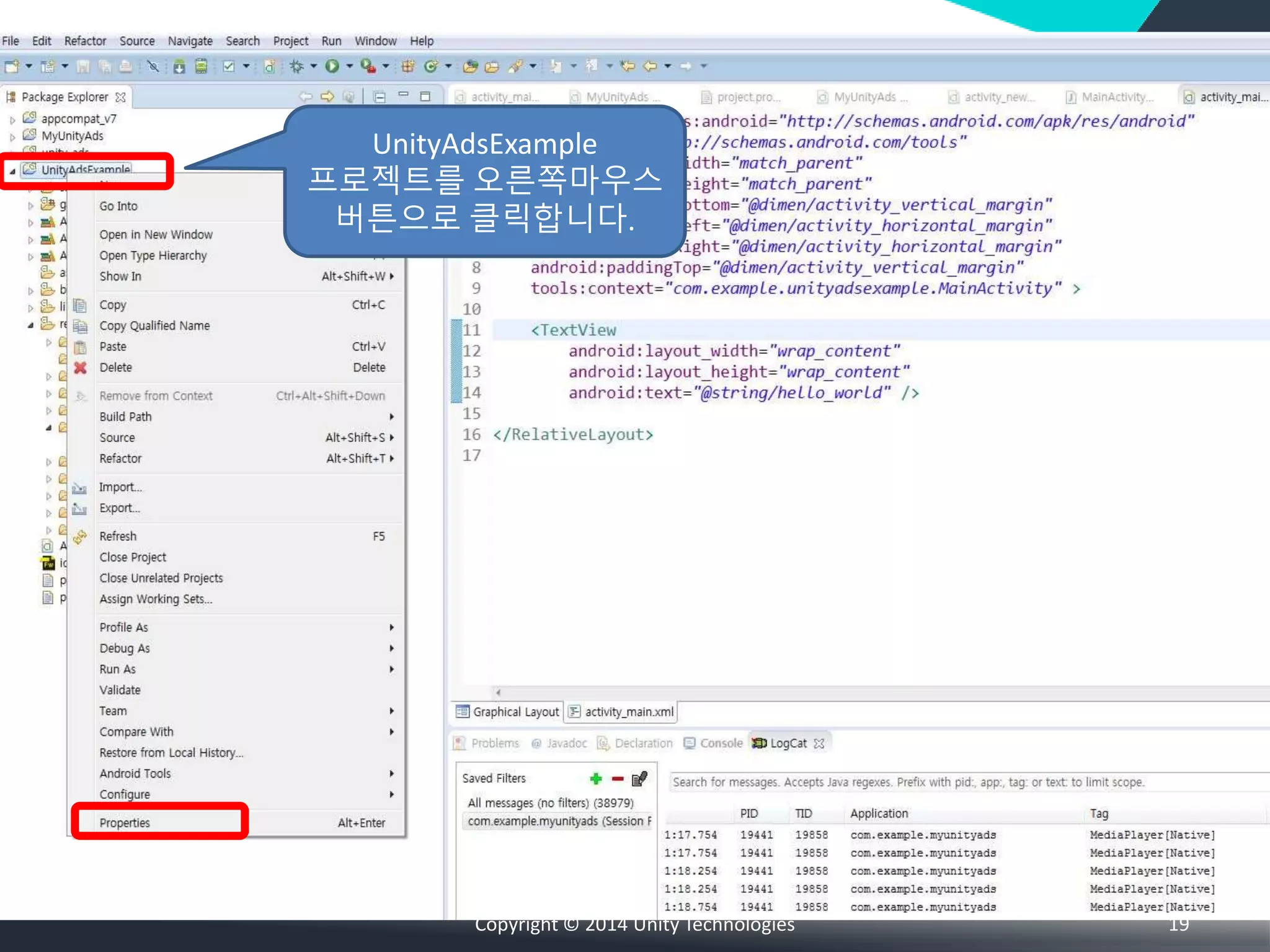Switch to the Graphical Layout tab
Screen dimensions: 1270x952
pyautogui.click(x=507, y=712)
